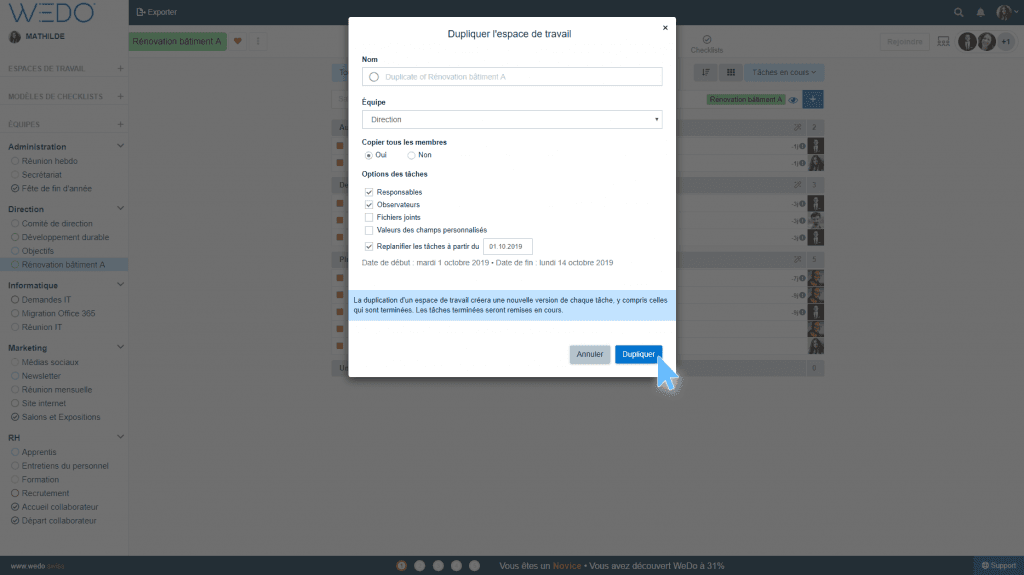Screen dimensions: 1024x575
Task: Open the Exporter menu item
Action: (x=156, y=12)
